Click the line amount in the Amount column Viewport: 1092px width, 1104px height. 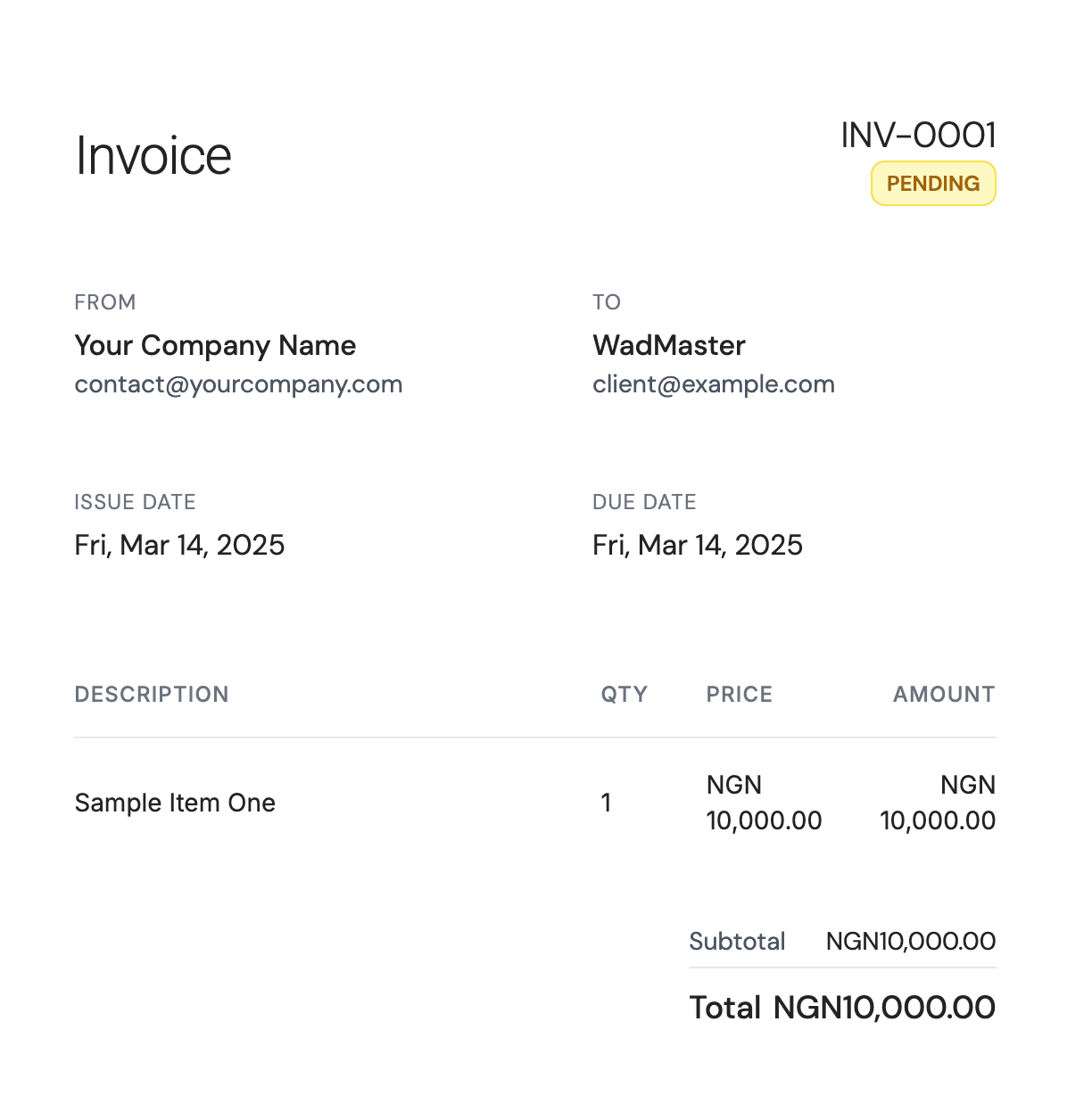(x=938, y=803)
